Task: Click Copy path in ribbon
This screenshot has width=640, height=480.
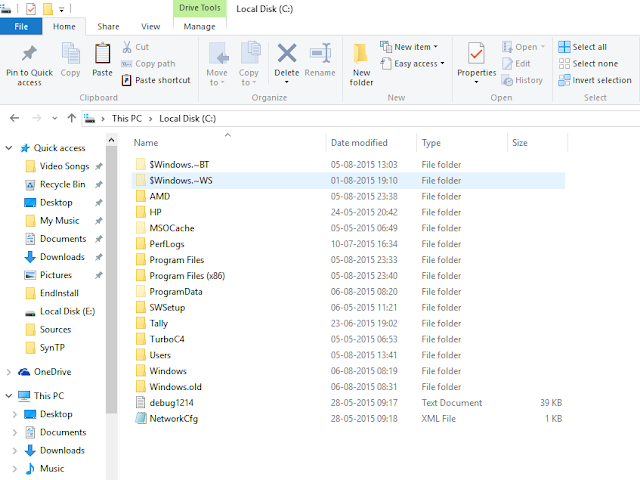Action: (x=148, y=64)
